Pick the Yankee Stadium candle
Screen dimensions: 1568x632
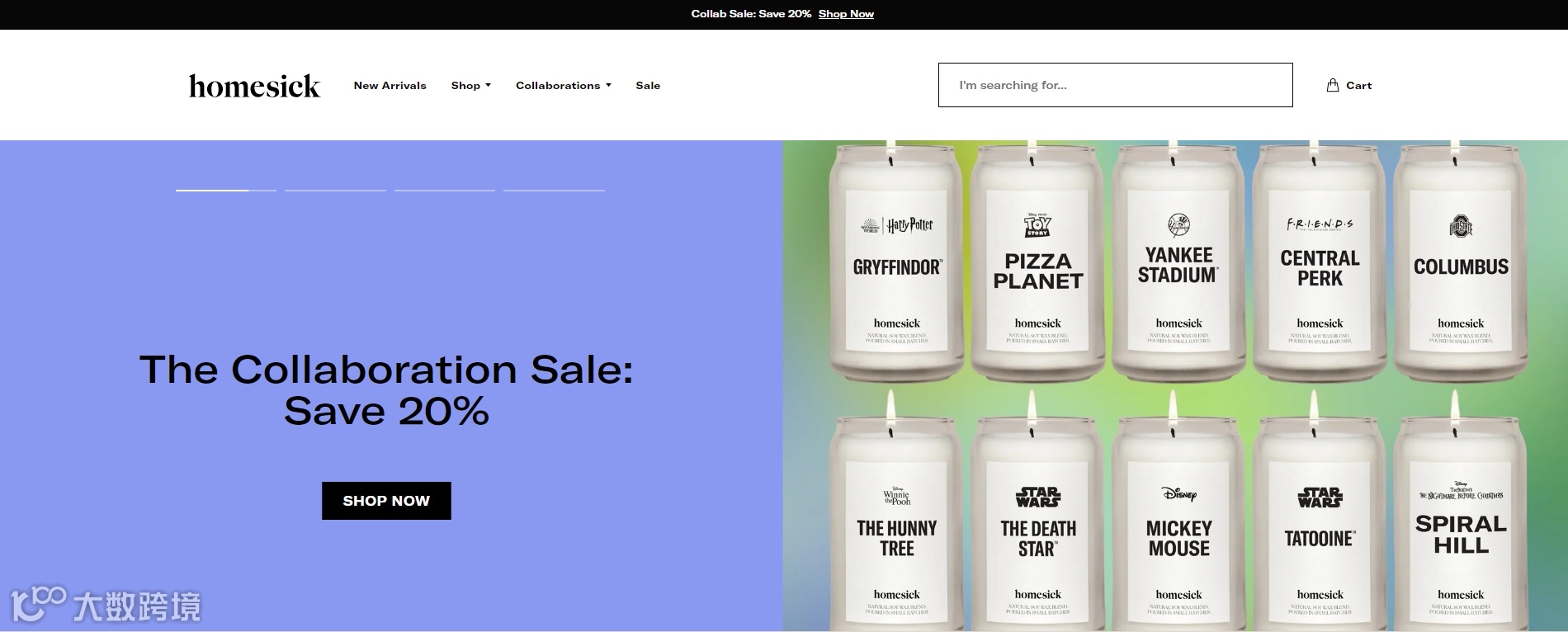(1178, 264)
